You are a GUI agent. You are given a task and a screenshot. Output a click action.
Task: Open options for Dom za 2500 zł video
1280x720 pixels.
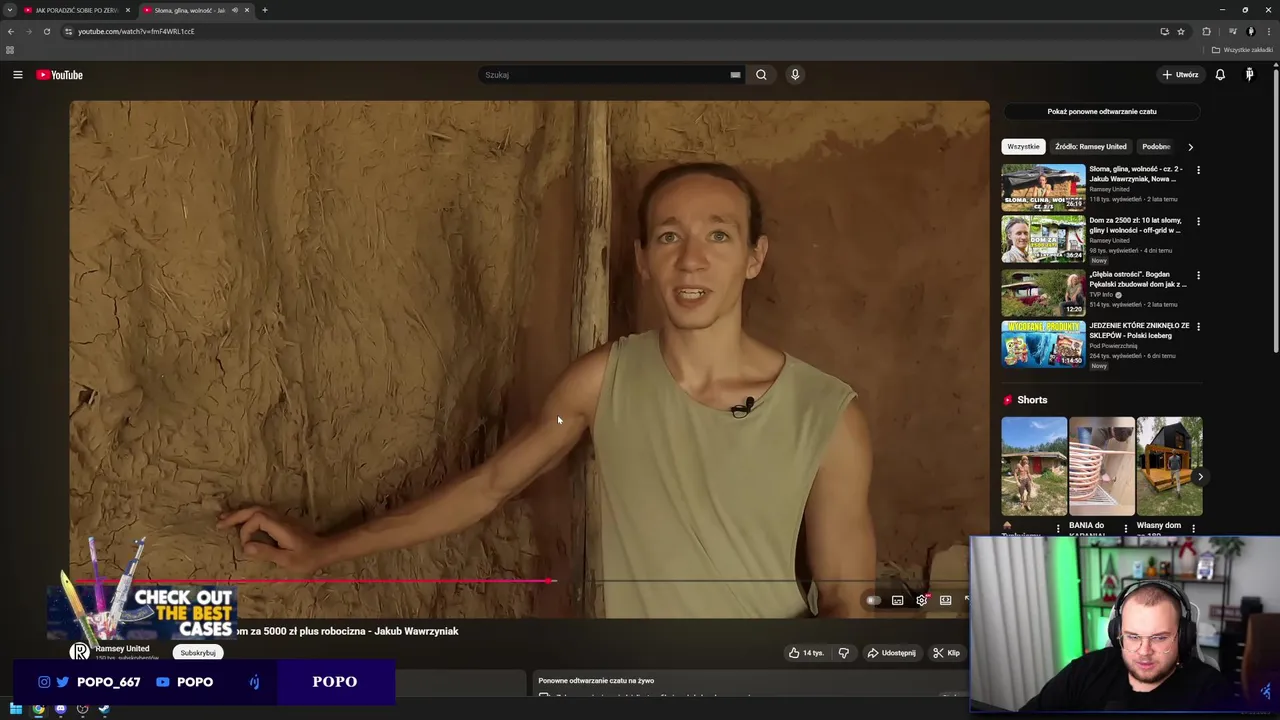pos(1198,222)
